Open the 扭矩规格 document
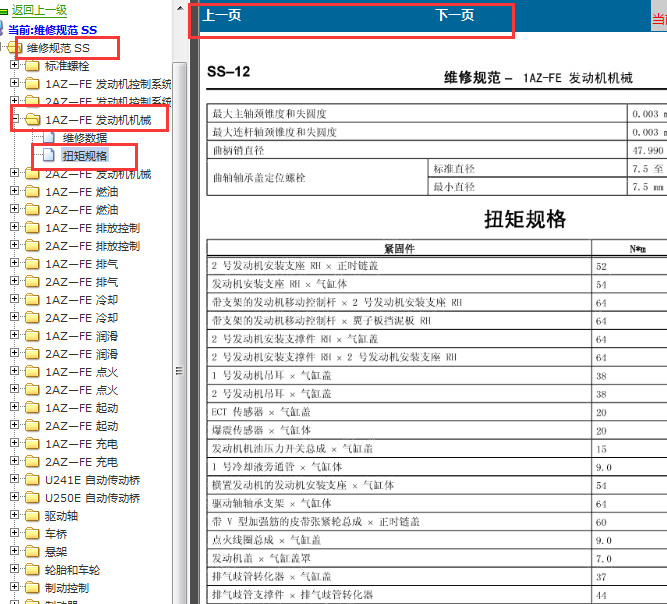667x604 pixels. (x=85, y=156)
